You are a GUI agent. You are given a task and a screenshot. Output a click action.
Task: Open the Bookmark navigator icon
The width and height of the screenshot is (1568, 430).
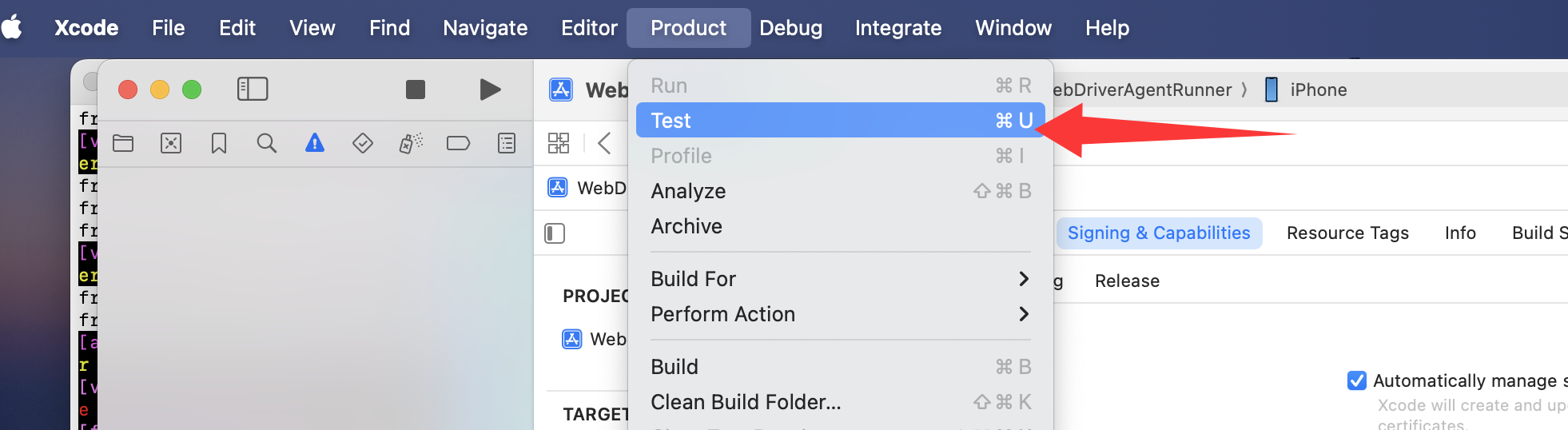pos(219,143)
